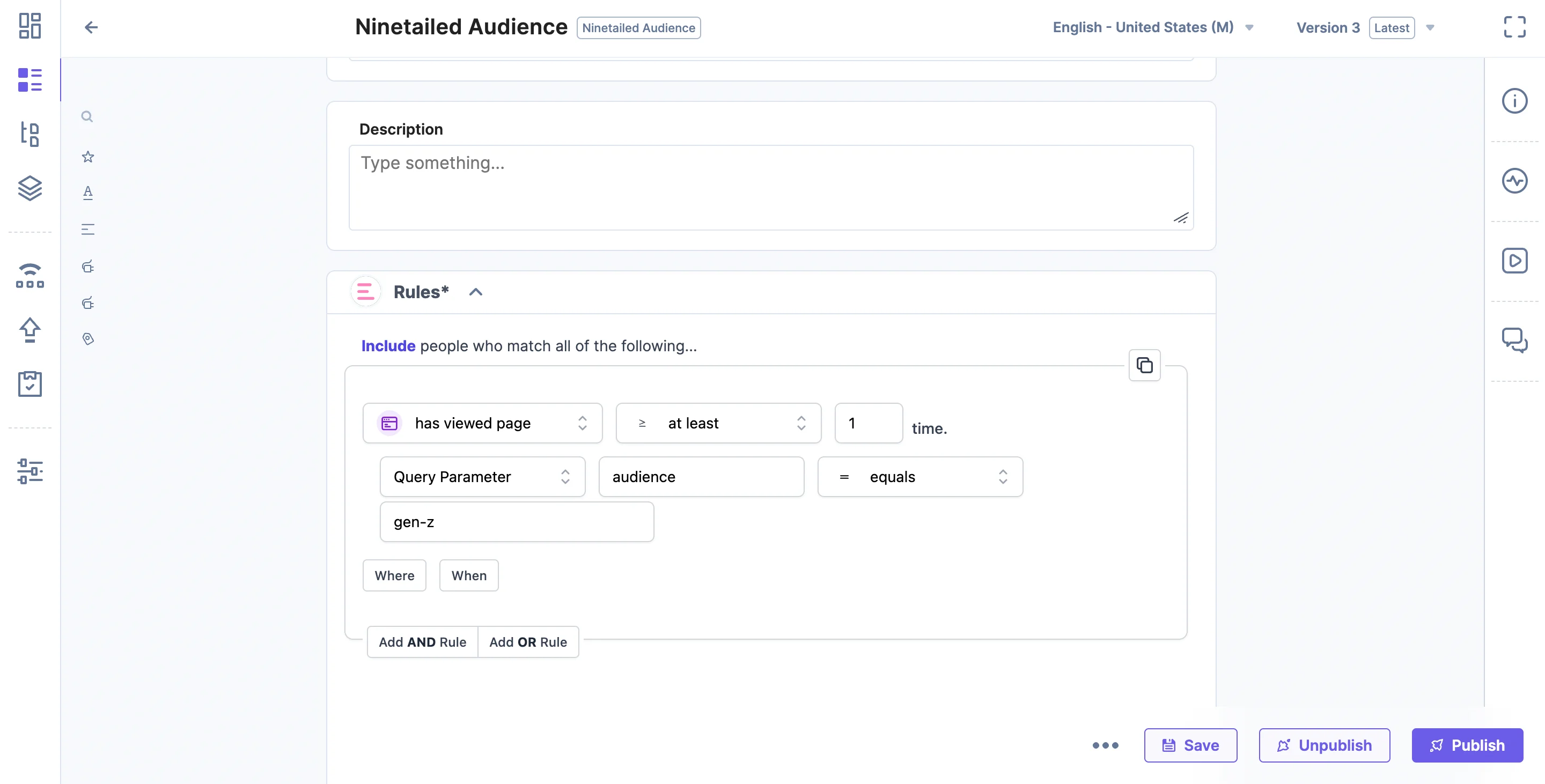Screen dimensions: 1545x784
Task: Open the 'equals' operator dropdown
Action: [919, 477]
